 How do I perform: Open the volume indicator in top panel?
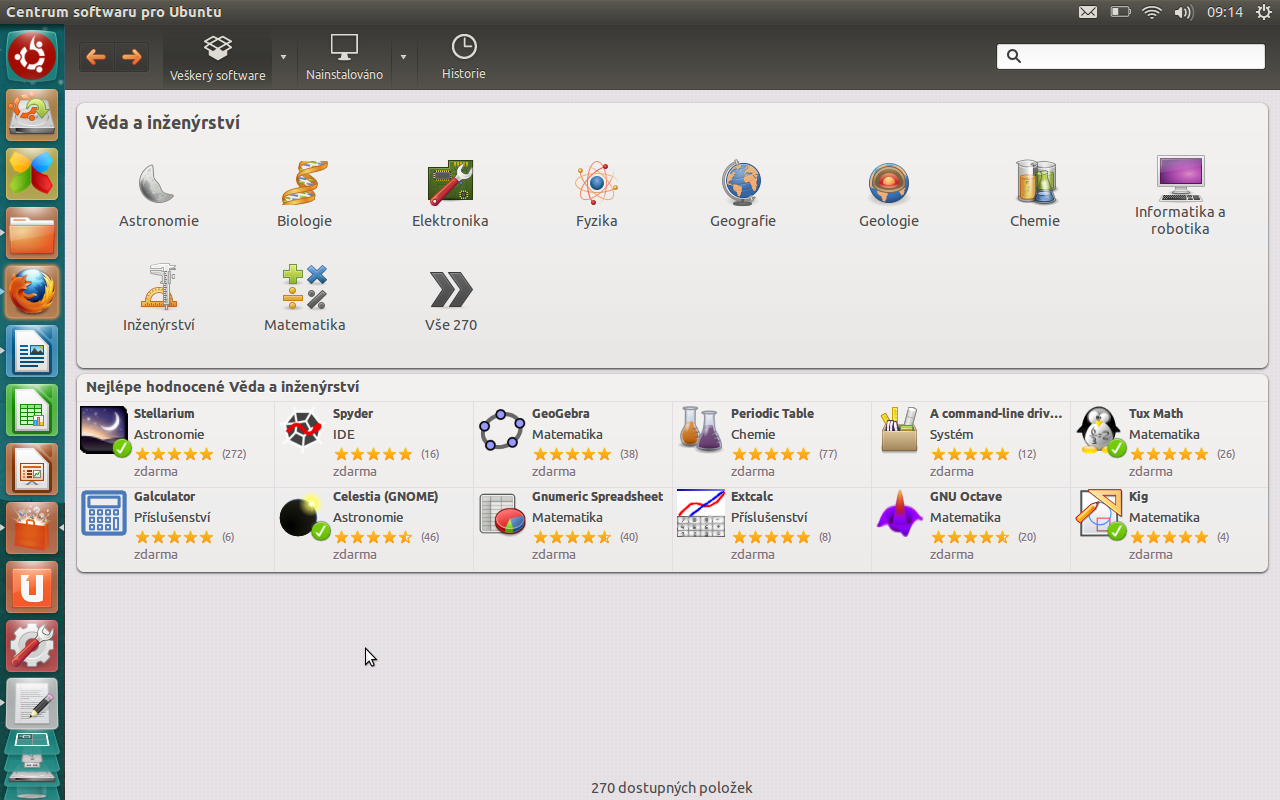coord(1184,12)
